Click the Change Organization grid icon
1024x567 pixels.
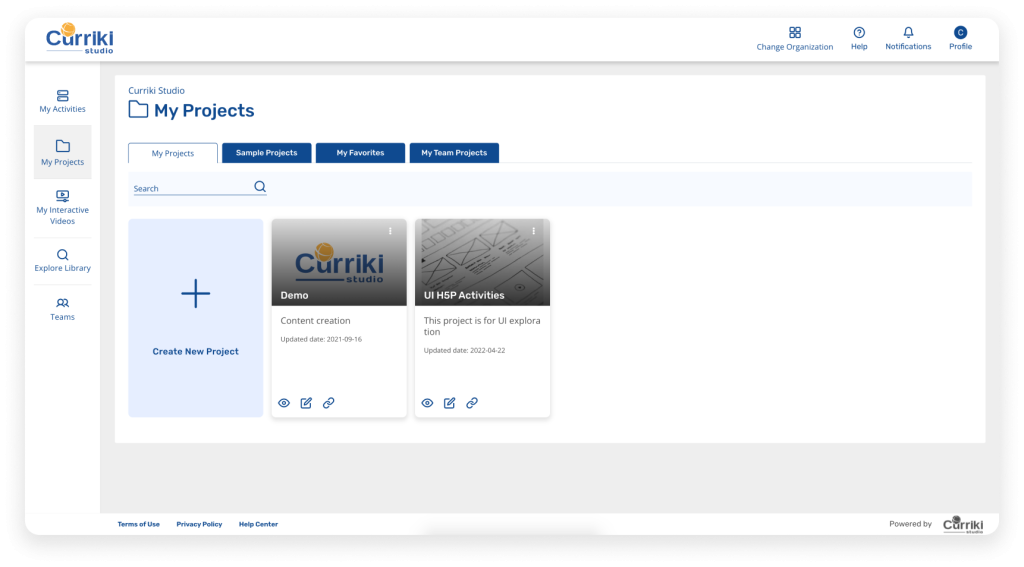pos(795,33)
